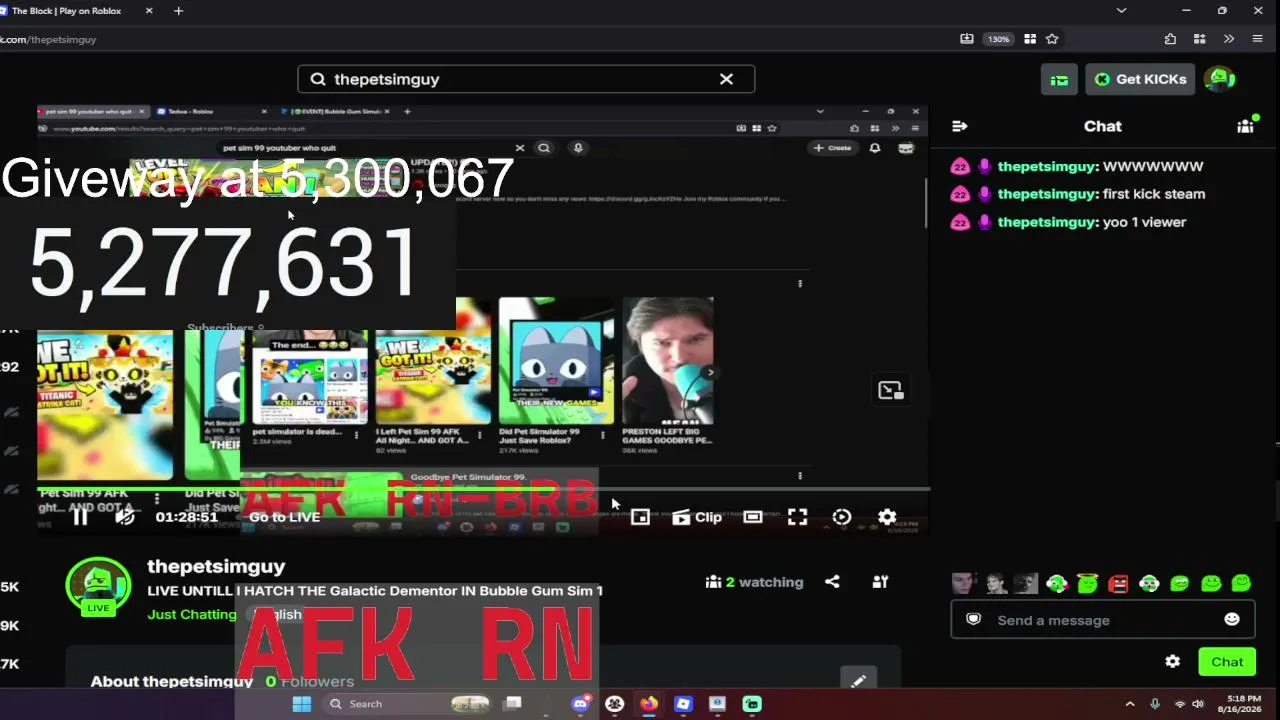Open a new browser tab
The image size is (1280, 720).
pyautogui.click(x=178, y=11)
